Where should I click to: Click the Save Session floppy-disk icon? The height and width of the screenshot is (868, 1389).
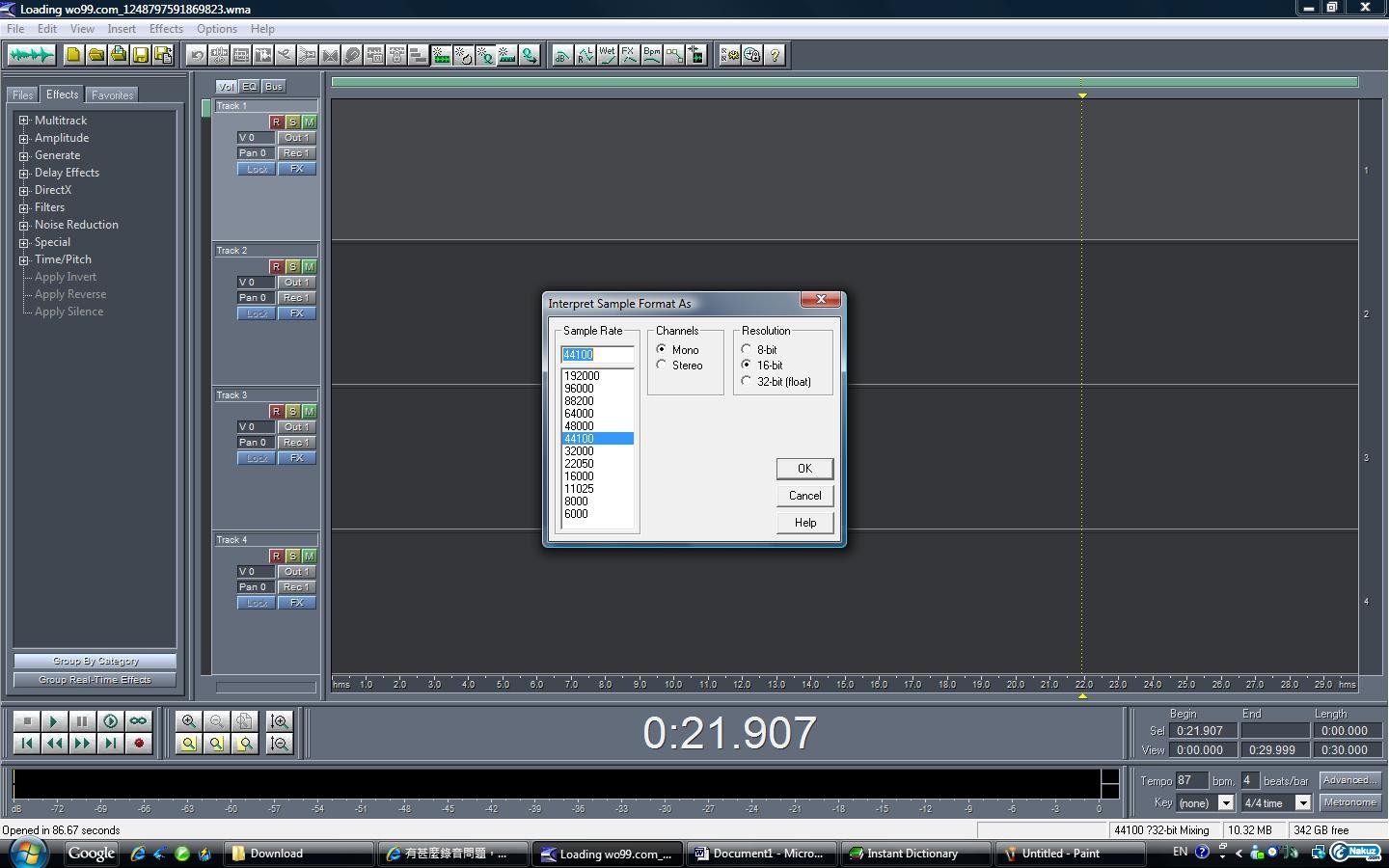tap(141, 55)
